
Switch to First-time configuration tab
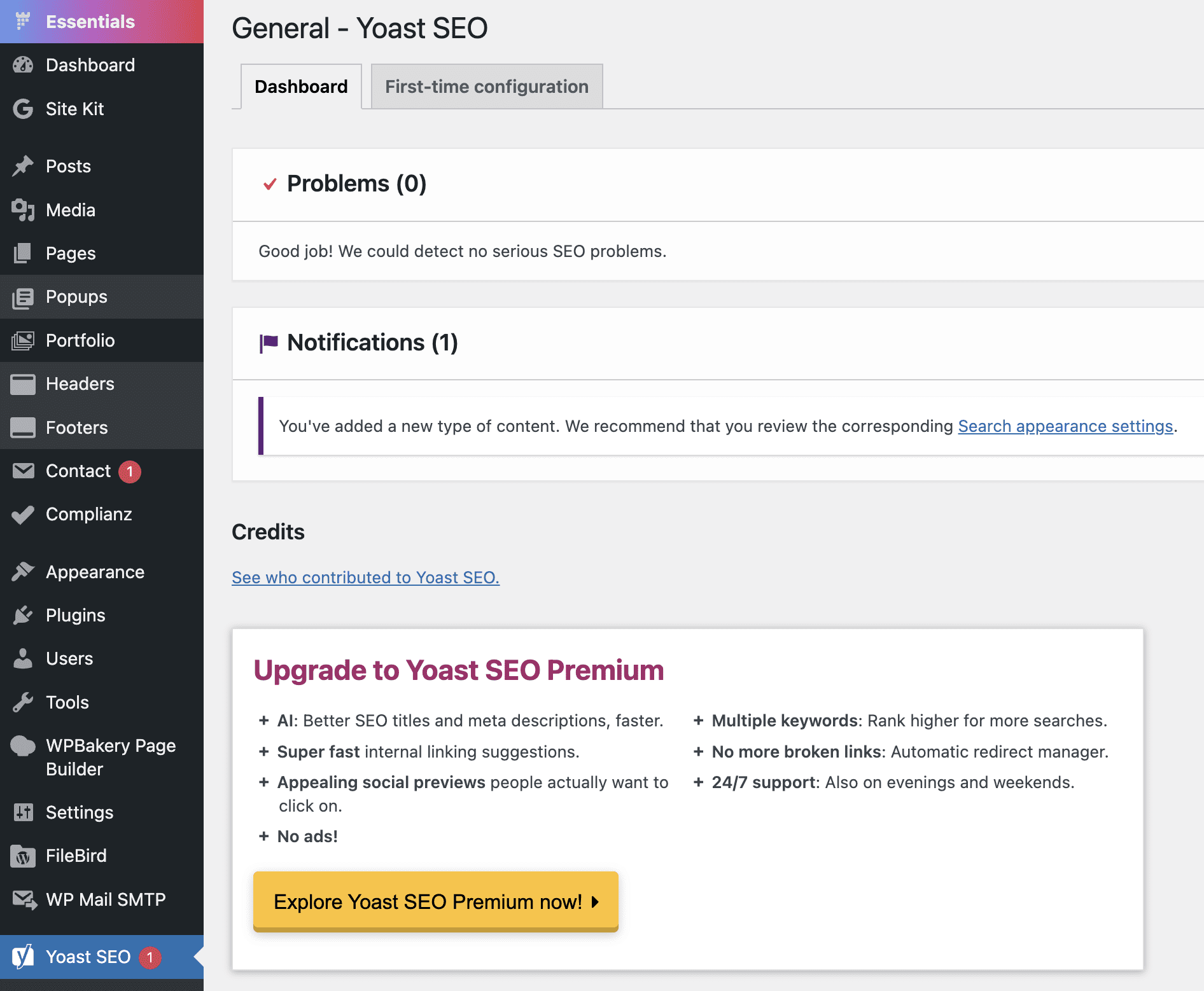(x=487, y=87)
